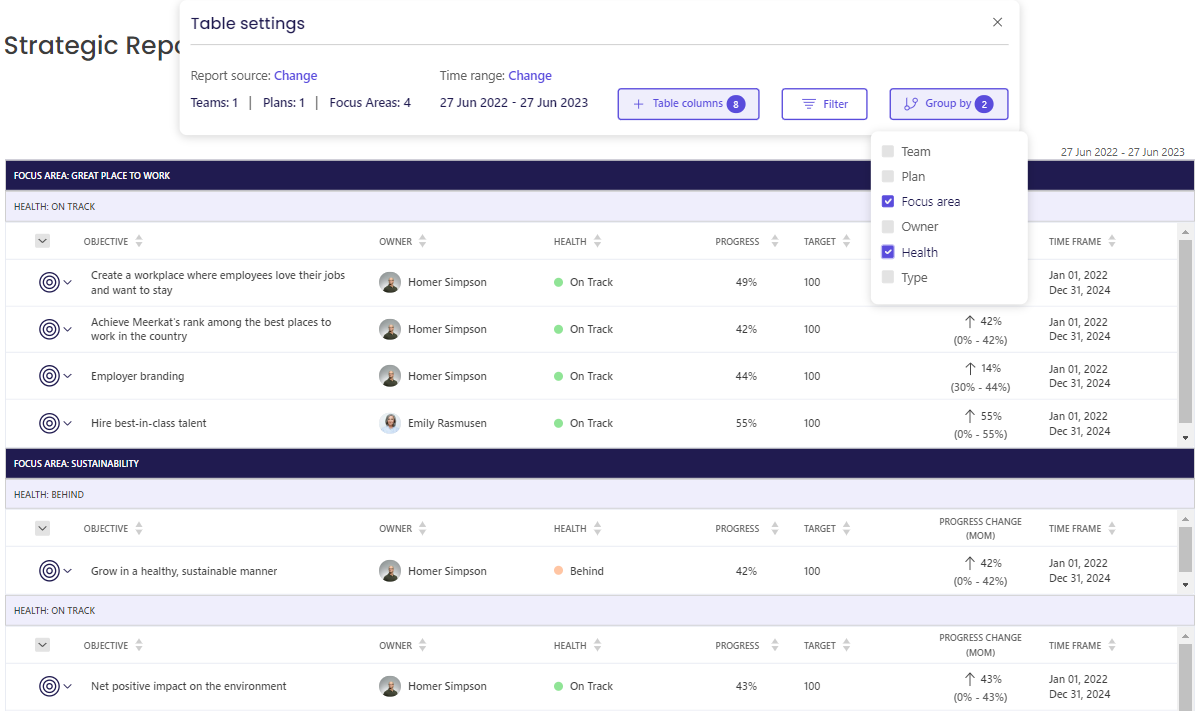Click Emily Rasmusen's avatar picture
Viewport: 1196px width, 711px height.
point(390,423)
